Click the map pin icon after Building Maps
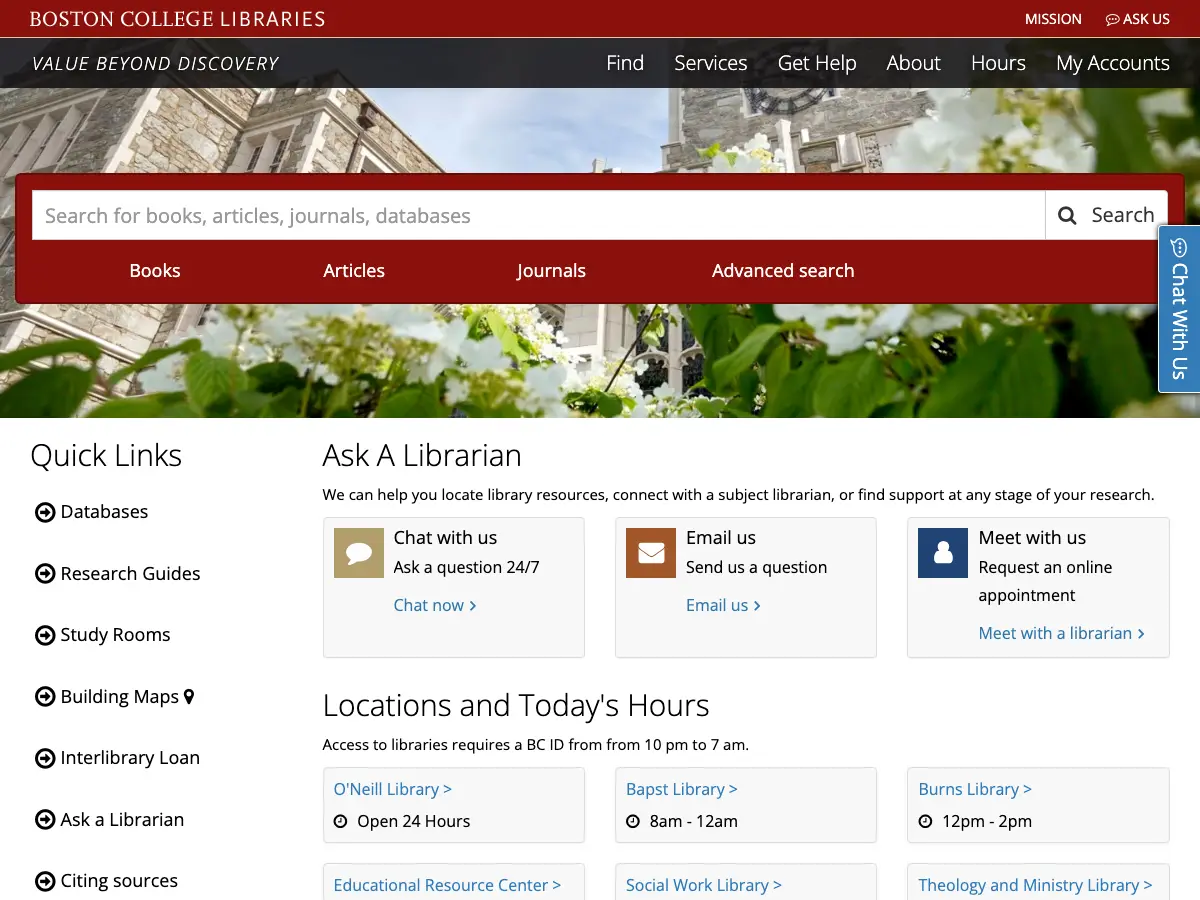Viewport: 1200px width, 900px height. coord(189,697)
